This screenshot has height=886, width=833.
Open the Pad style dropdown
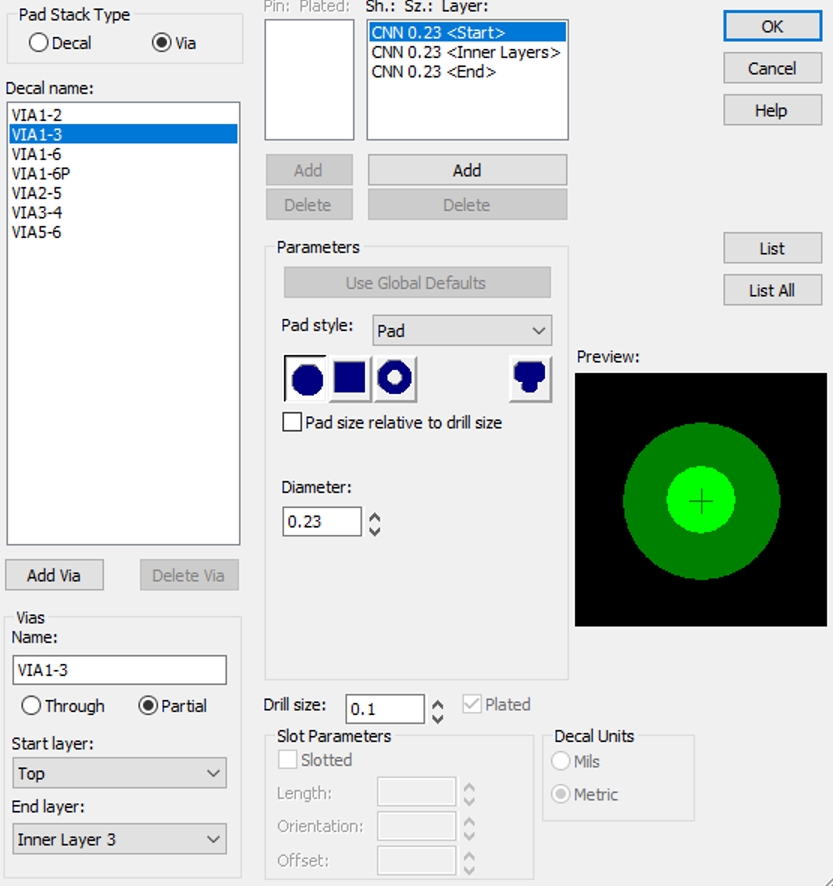pos(462,331)
